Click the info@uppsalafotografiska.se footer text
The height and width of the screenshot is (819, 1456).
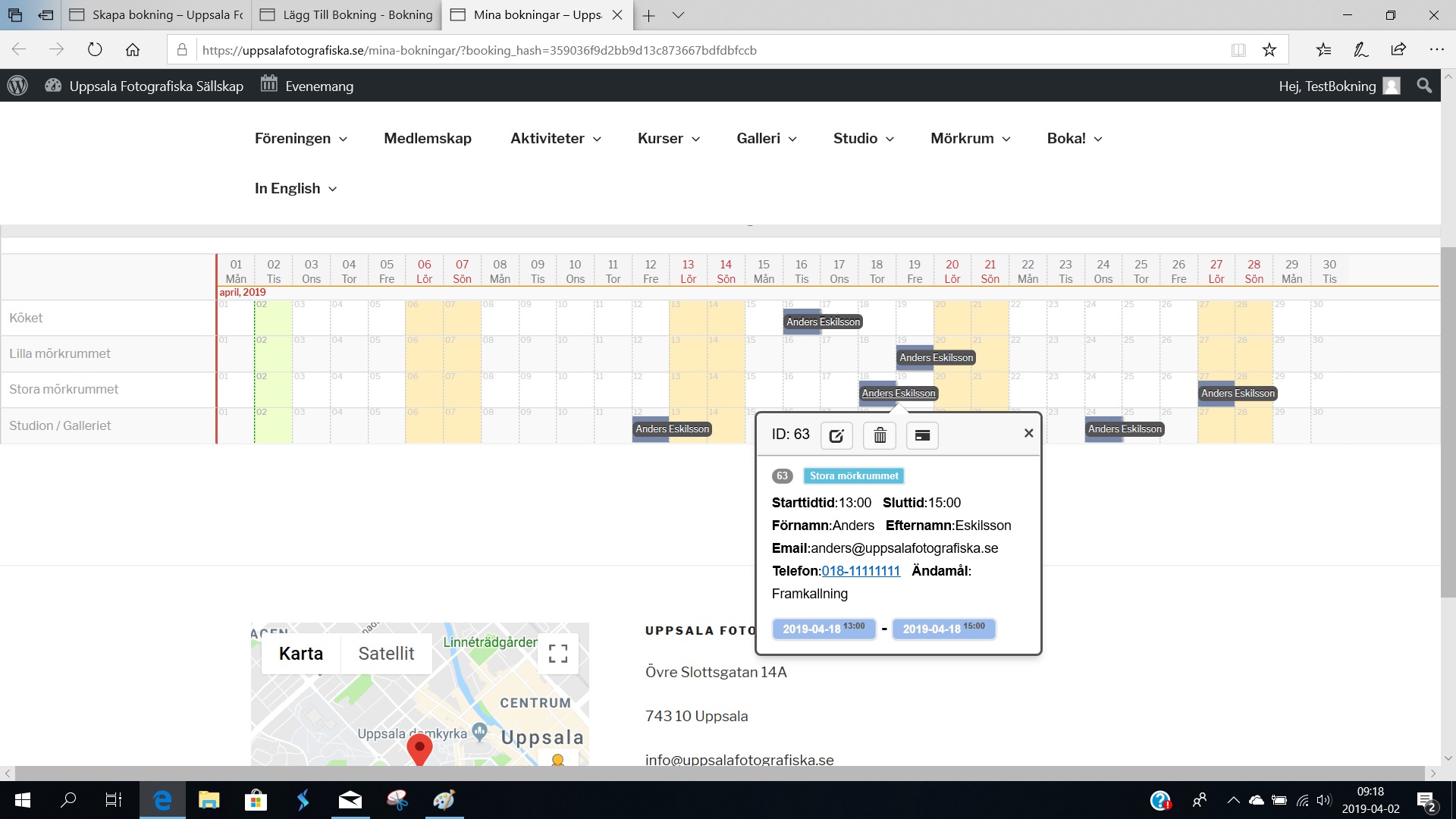pos(739,760)
